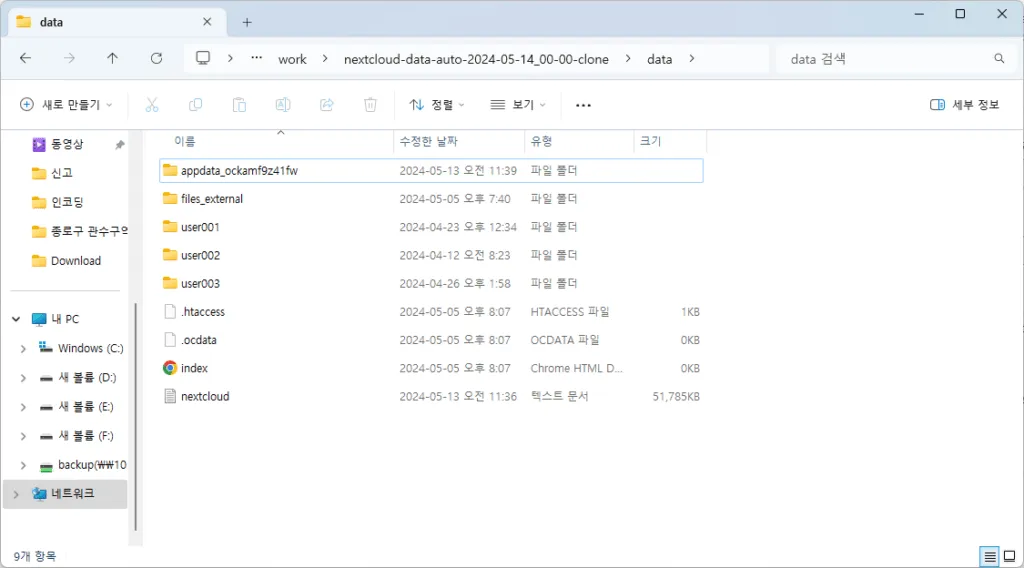
Task: Show hidden breadcrumb path ellipsis
Action: 257,58
